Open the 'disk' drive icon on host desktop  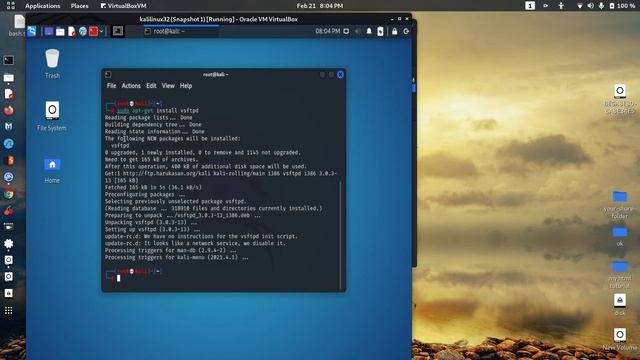pos(620,304)
